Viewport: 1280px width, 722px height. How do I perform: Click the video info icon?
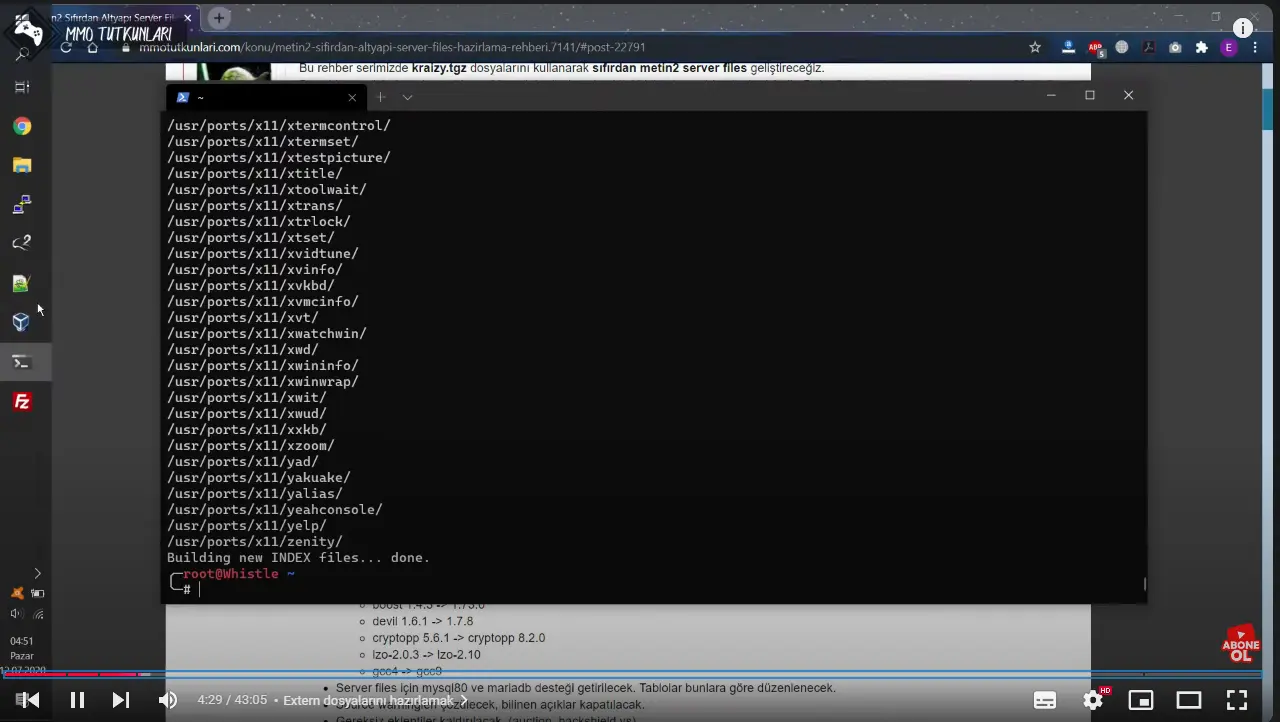[1243, 28]
